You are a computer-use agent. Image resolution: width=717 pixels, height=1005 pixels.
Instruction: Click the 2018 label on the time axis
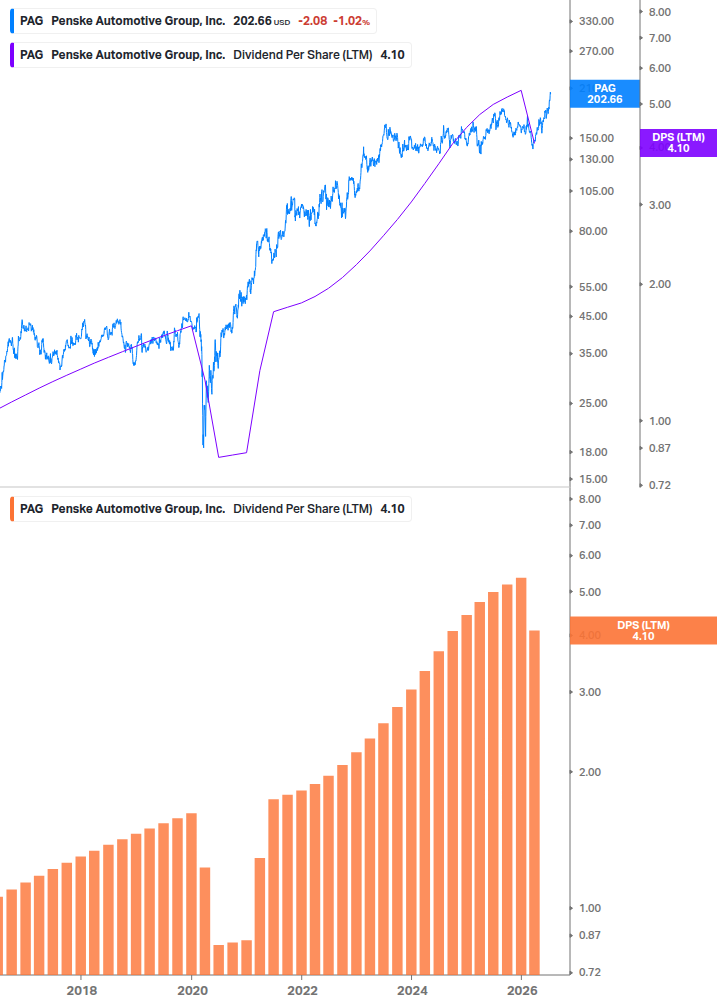[x=82, y=991]
